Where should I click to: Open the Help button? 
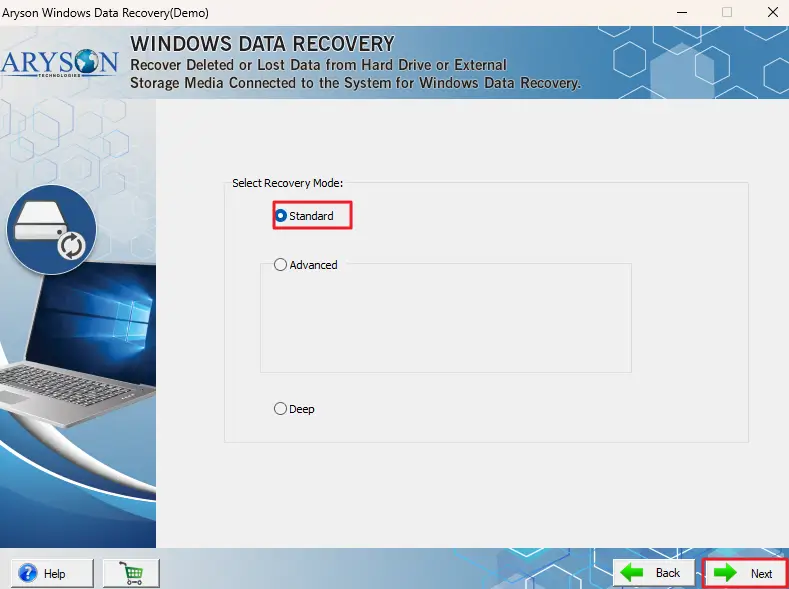click(x=52, y=573)
